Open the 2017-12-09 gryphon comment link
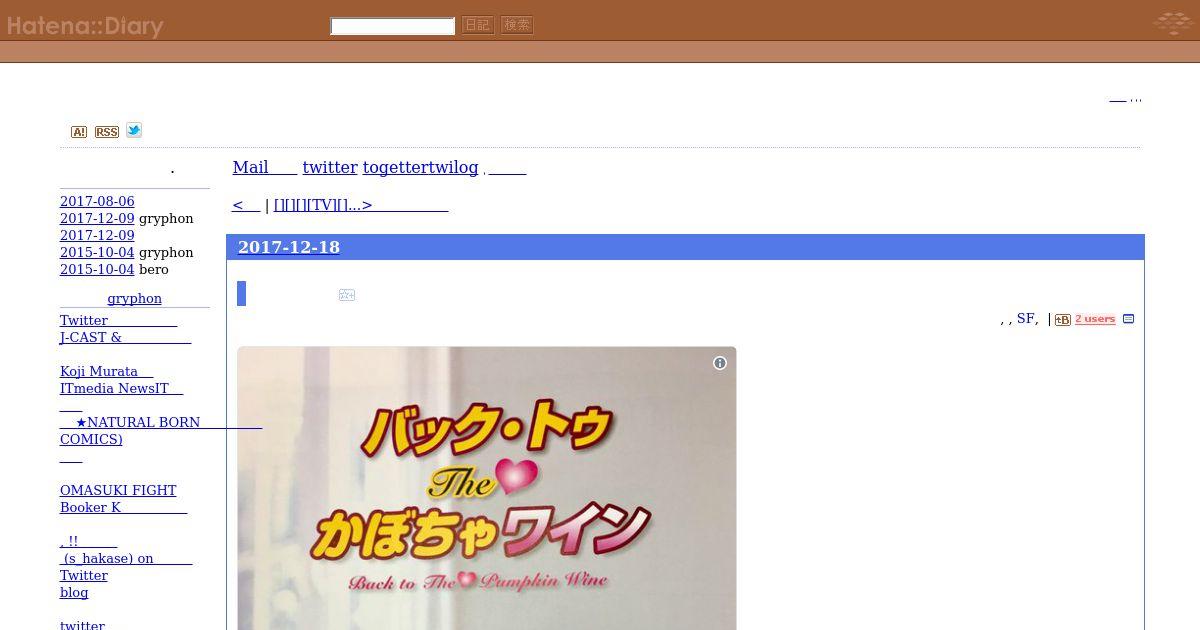The height and width of the screenshot is (630, 1200). (97, 218)
